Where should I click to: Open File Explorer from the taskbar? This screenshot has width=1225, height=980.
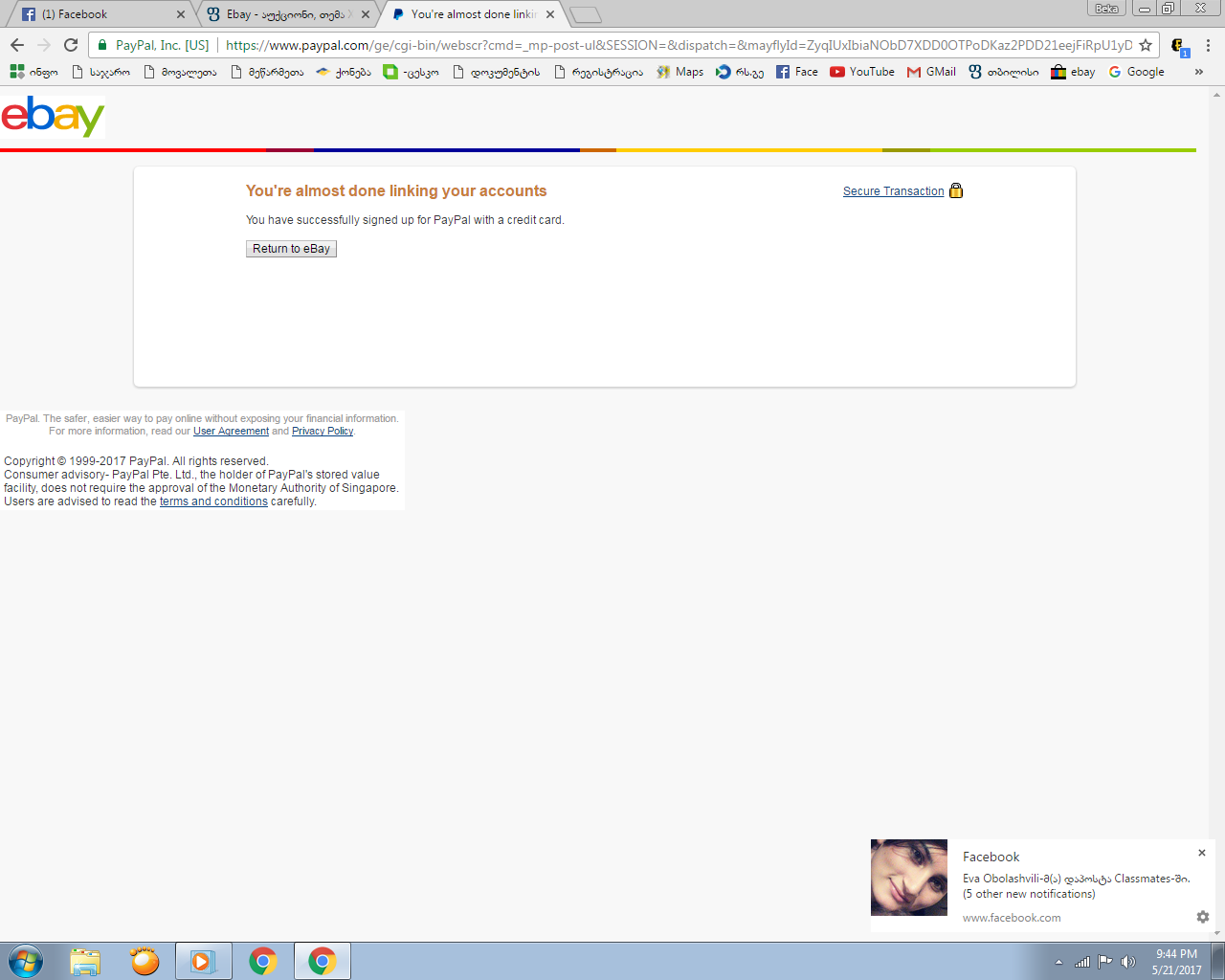(x=85, y=961)
